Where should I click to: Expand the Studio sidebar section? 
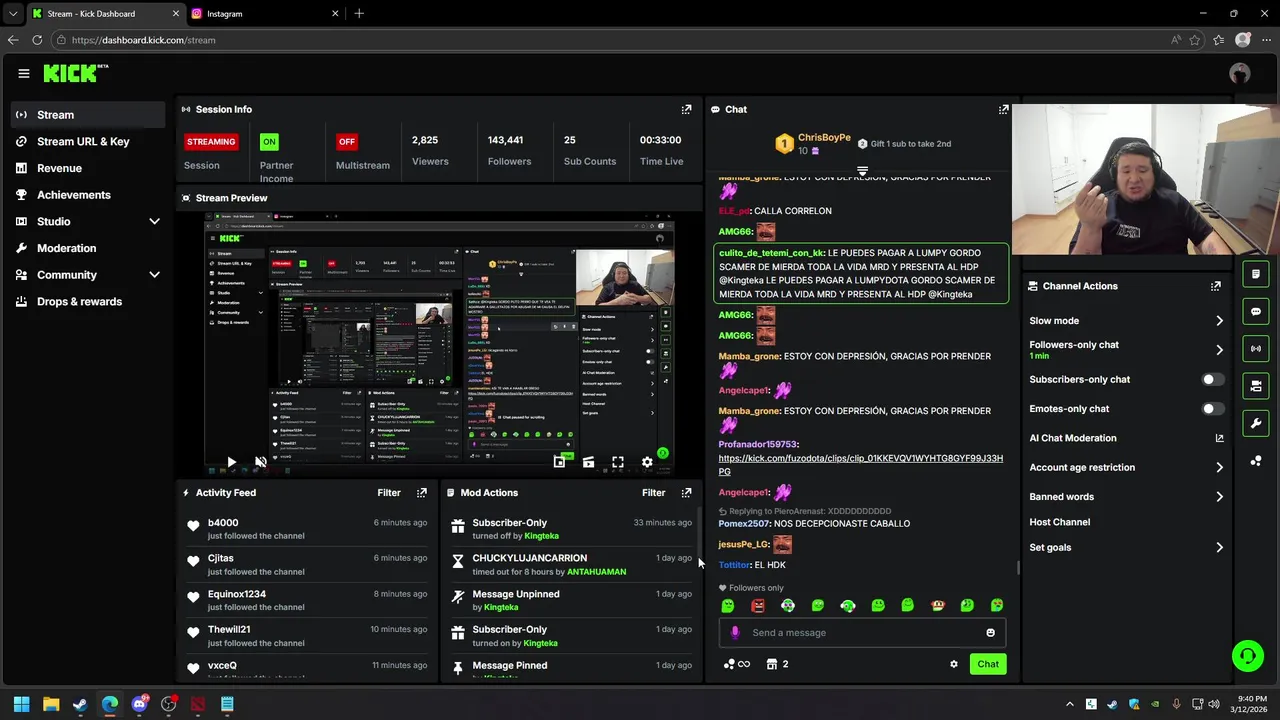click(154, 222)
